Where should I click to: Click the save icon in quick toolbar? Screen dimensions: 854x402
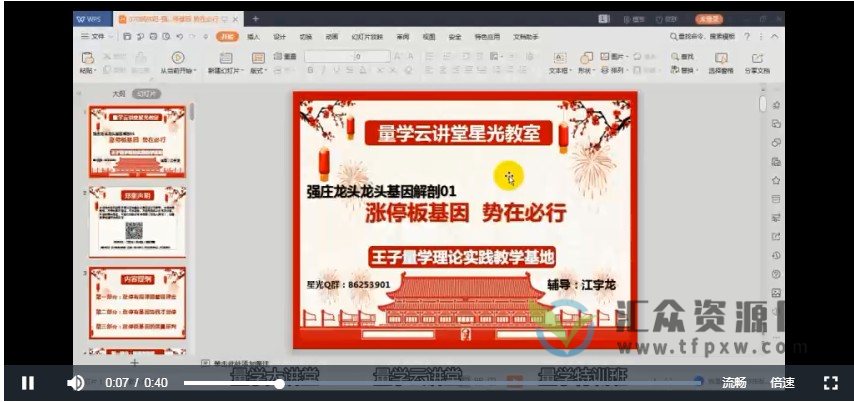127,36
